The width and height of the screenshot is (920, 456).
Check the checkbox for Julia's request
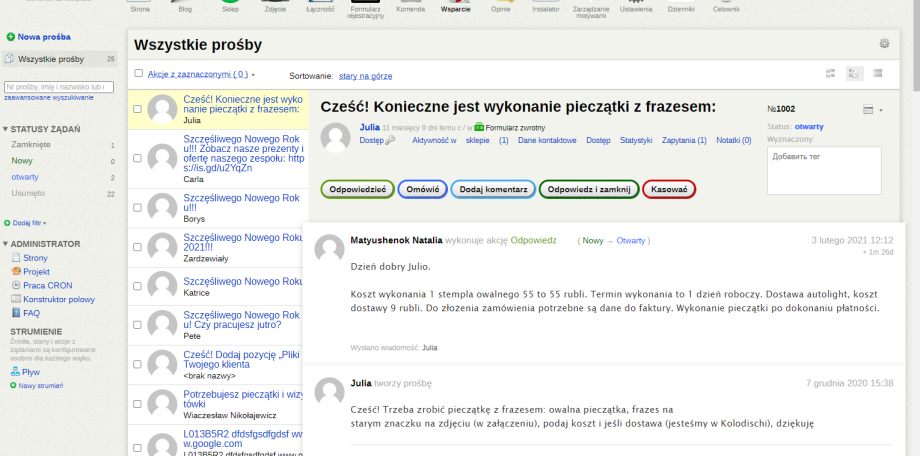pyautogui.click(x=137, y=109)
